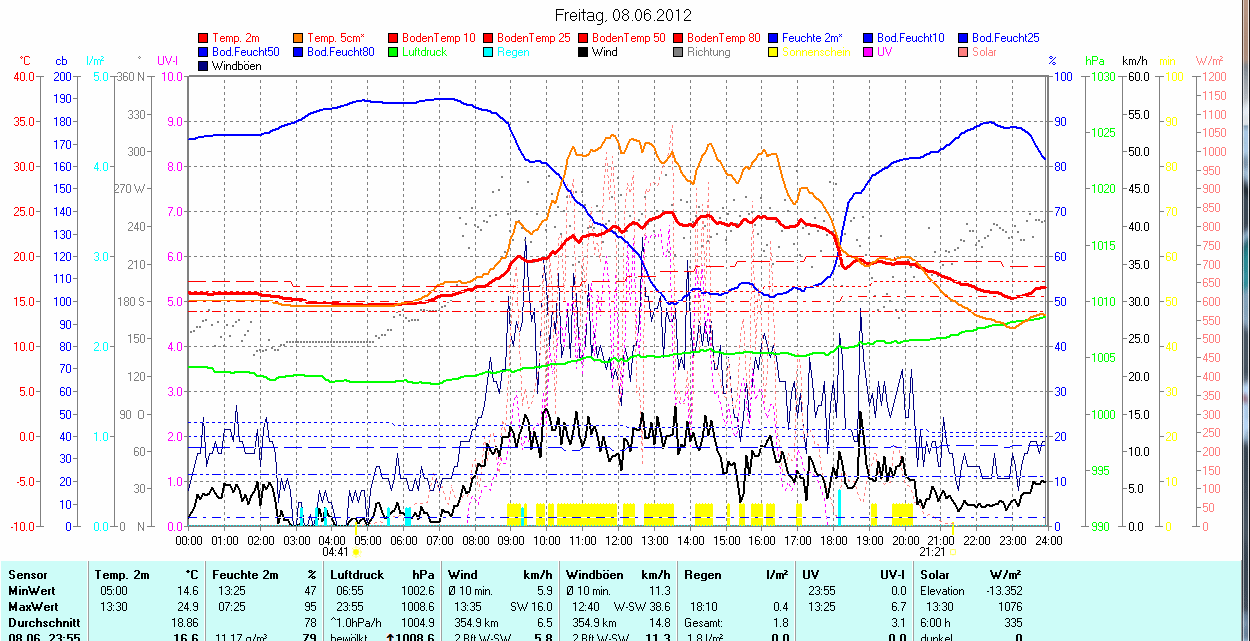The width and height of the screenshot is (1250, 641).
Task: Click the 12:00 time axis label
Action: (618, 540)
